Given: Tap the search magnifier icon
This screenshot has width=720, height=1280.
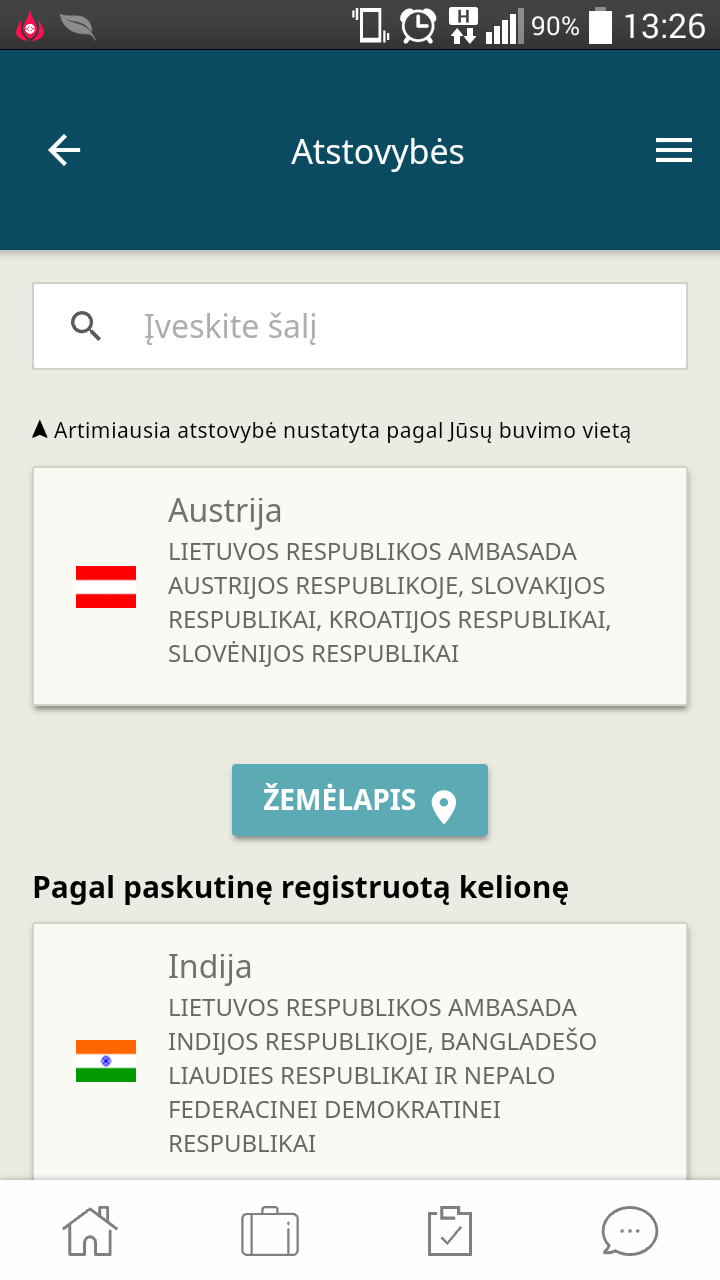Looking at the screenshot, I should click(87, 326).
